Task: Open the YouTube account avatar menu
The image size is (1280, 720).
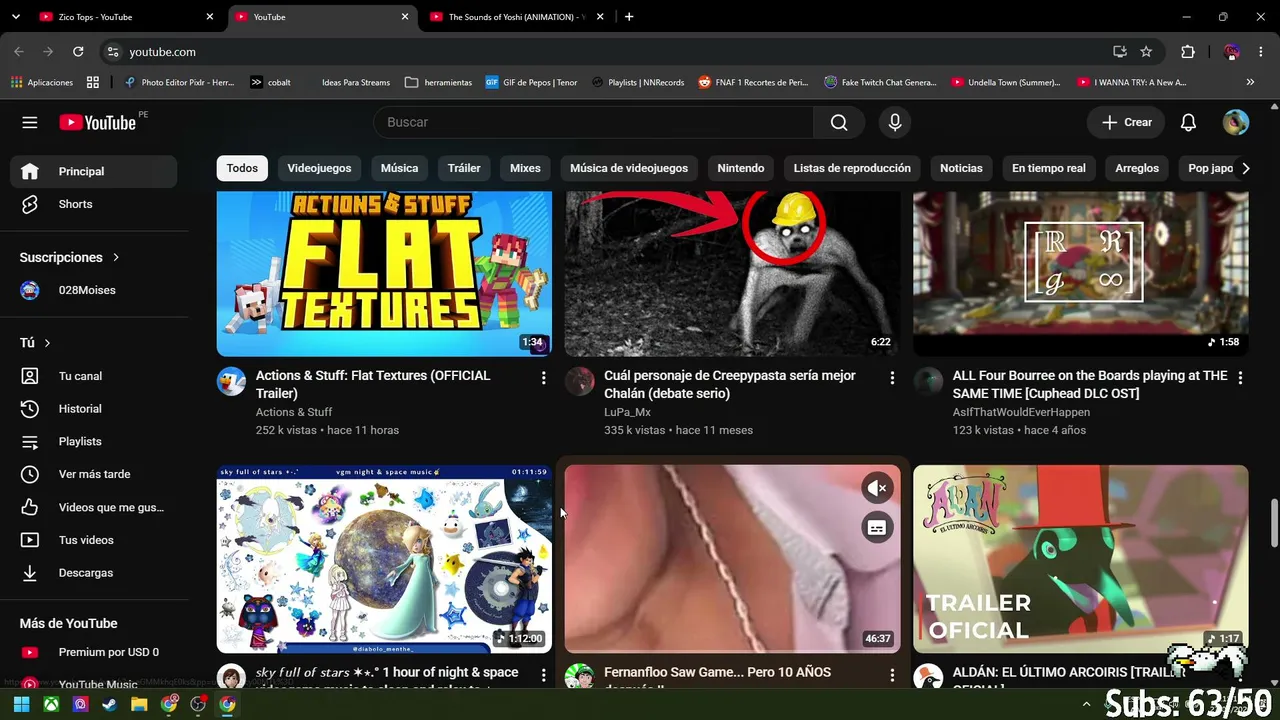Action: 1236,122
